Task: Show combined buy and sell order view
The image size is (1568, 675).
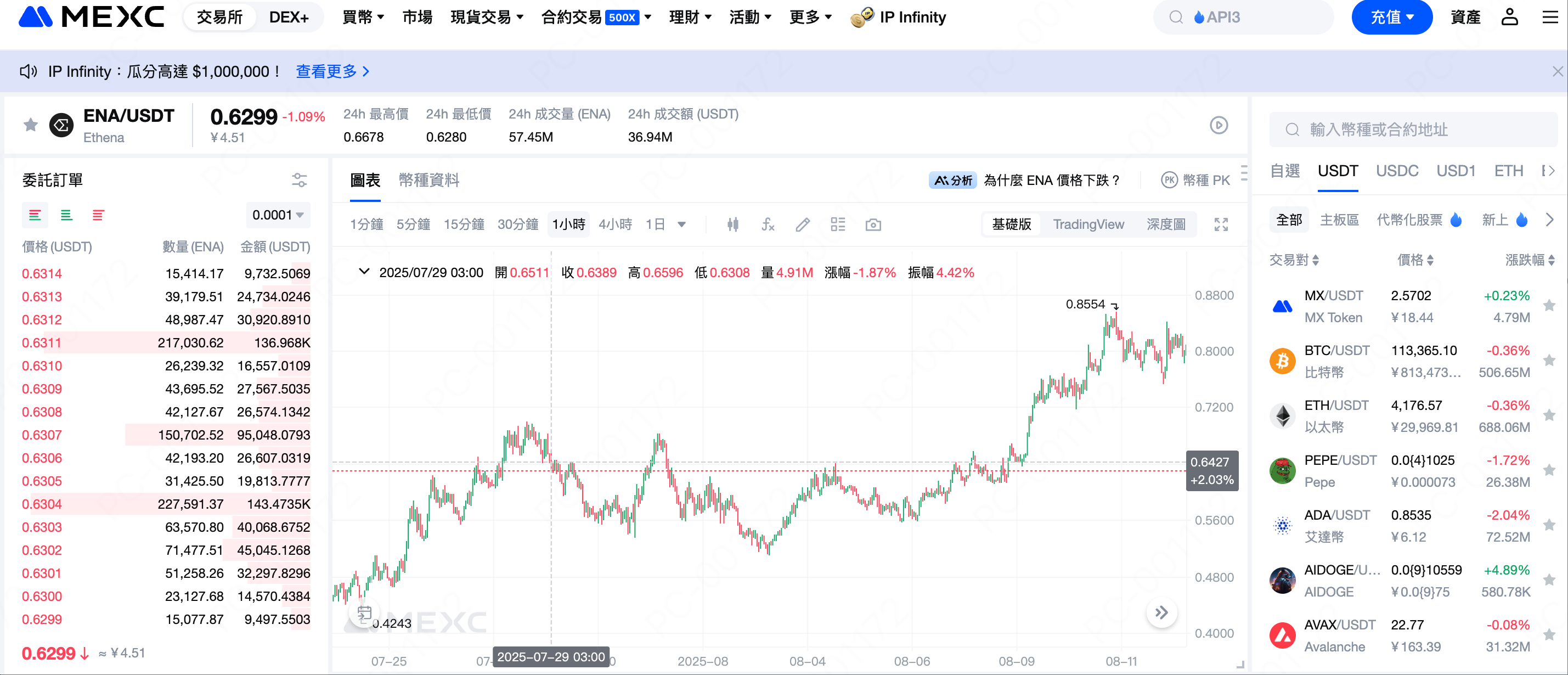Action: point(35,215)
